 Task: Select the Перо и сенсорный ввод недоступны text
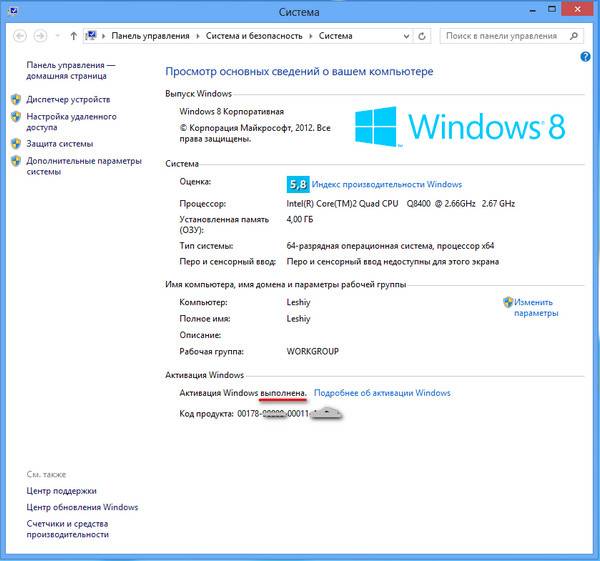pos(393,262)
